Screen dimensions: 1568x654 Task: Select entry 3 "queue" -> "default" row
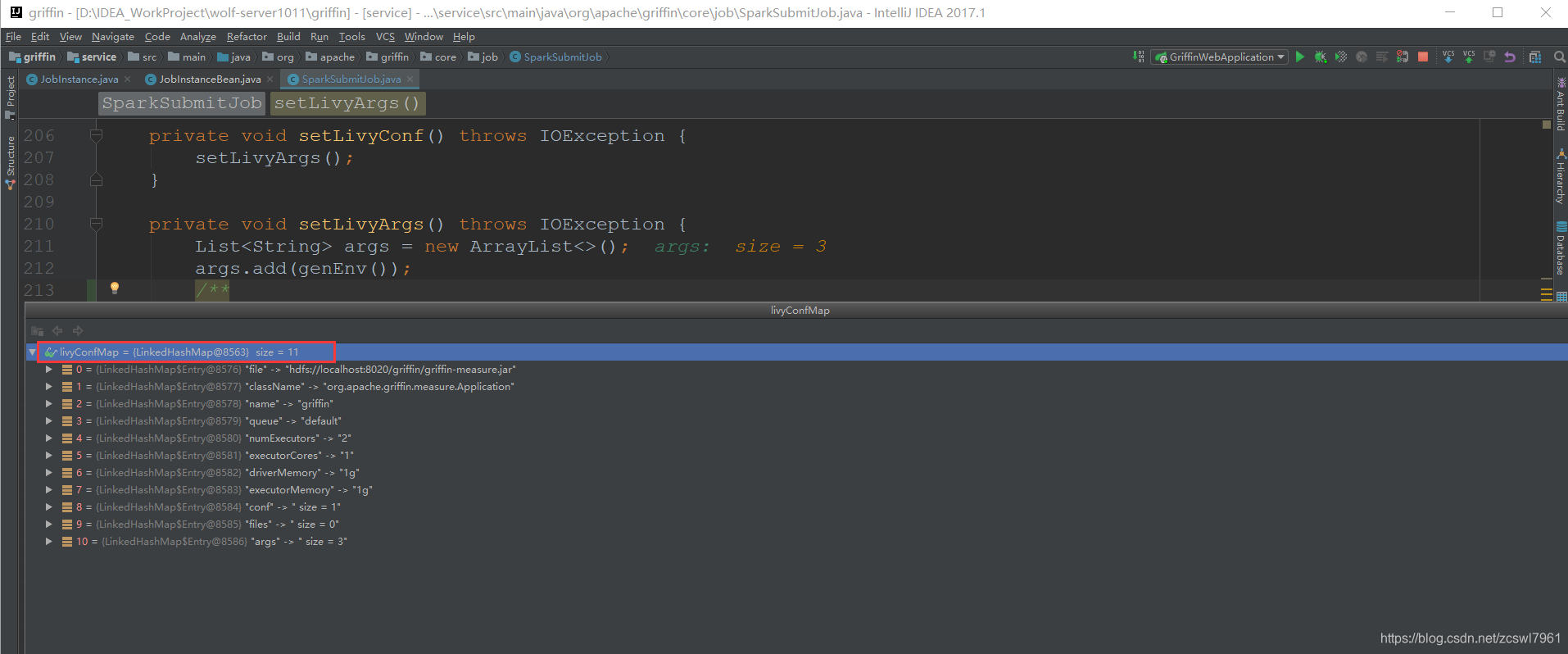(796, 421)
